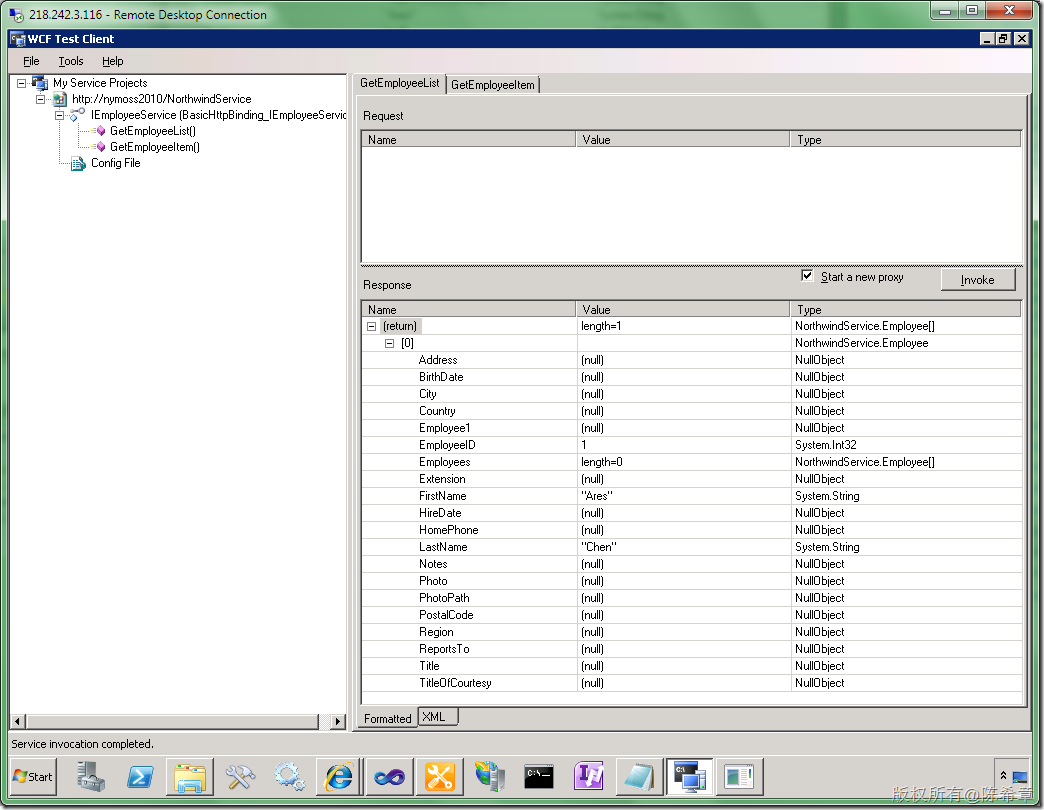Open Visual Studio infinity icon in taskbar
This screenshot has height=810, width=1044.
coord(390,777)
